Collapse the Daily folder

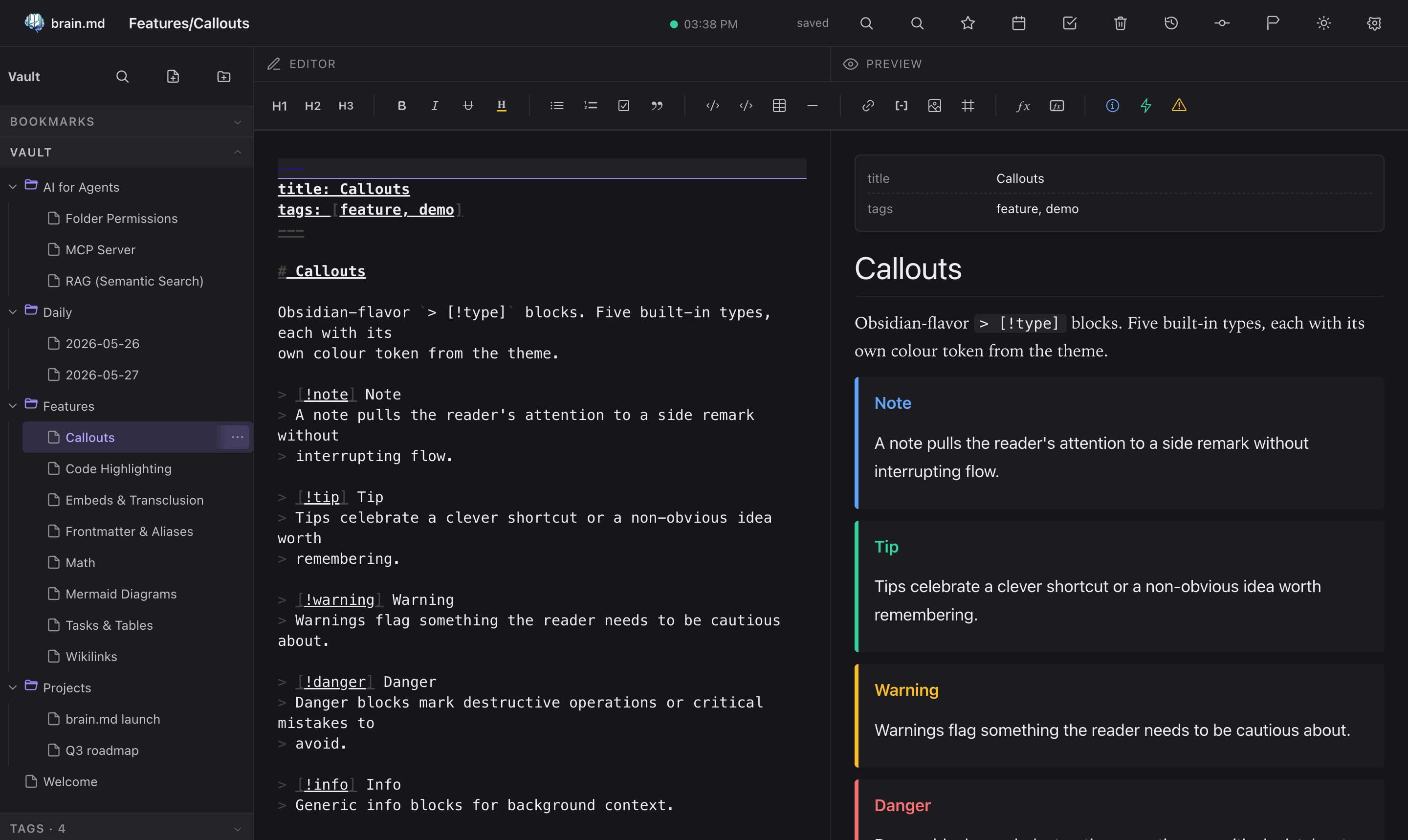(12, 312)
